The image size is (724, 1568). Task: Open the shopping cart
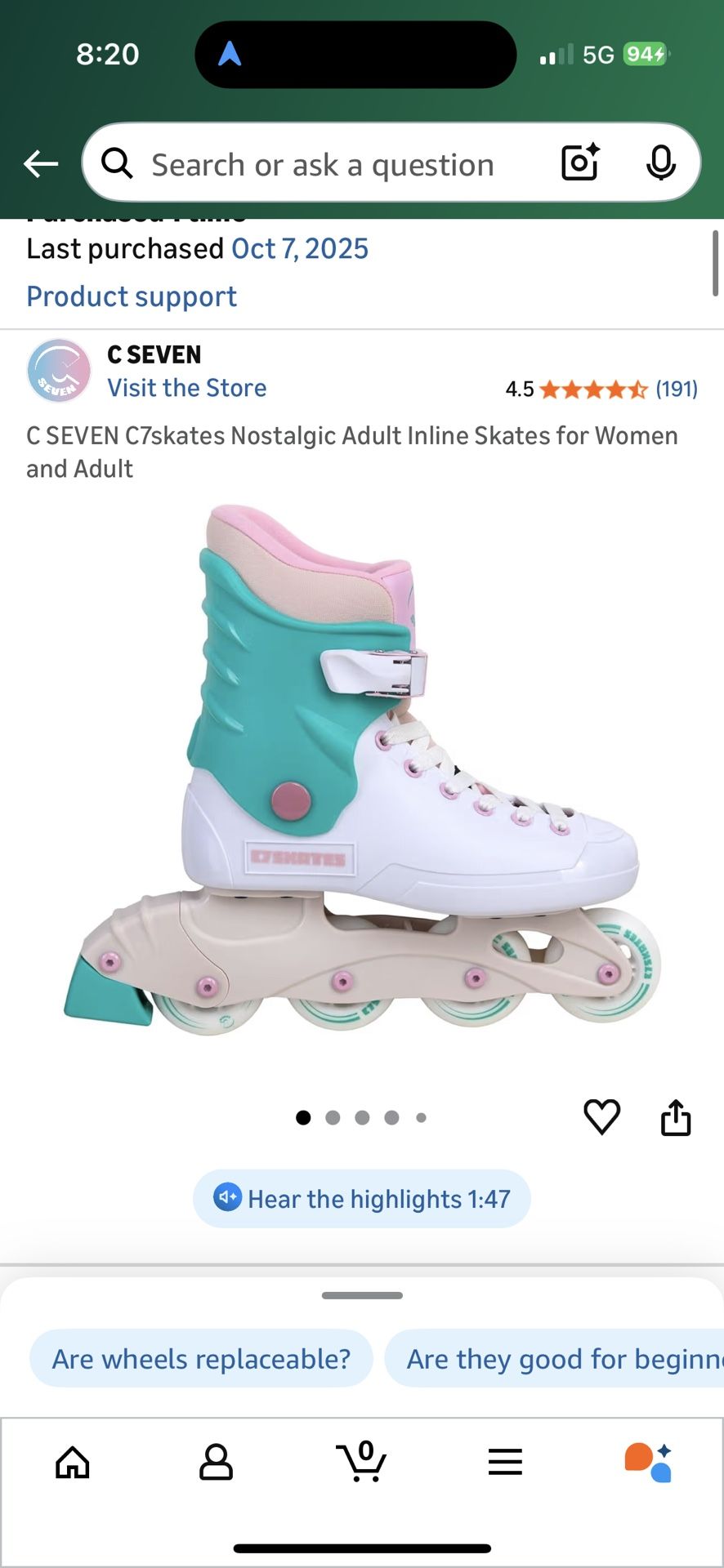(361, 1461)
